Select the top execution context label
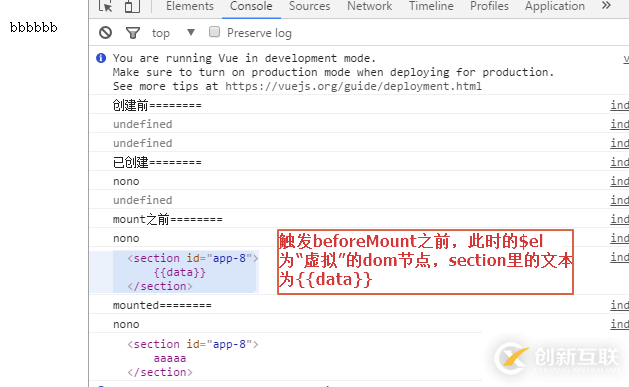The image size is (629, 387). (161, 33)
